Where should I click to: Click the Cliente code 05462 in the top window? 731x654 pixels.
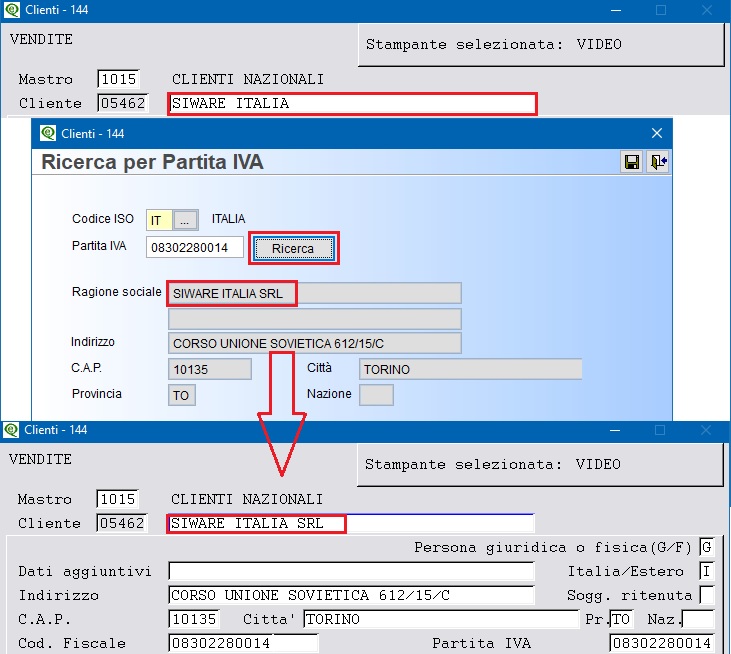coord(123,103)
